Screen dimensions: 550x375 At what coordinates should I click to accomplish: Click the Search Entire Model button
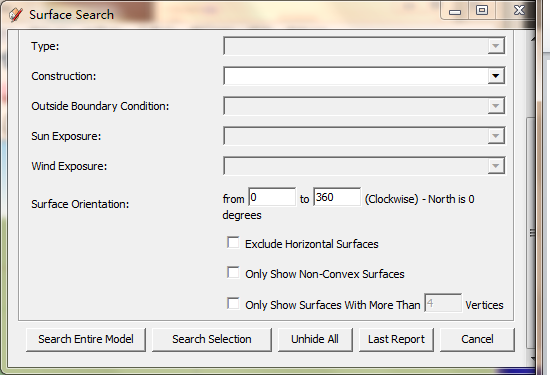[86, 339]
